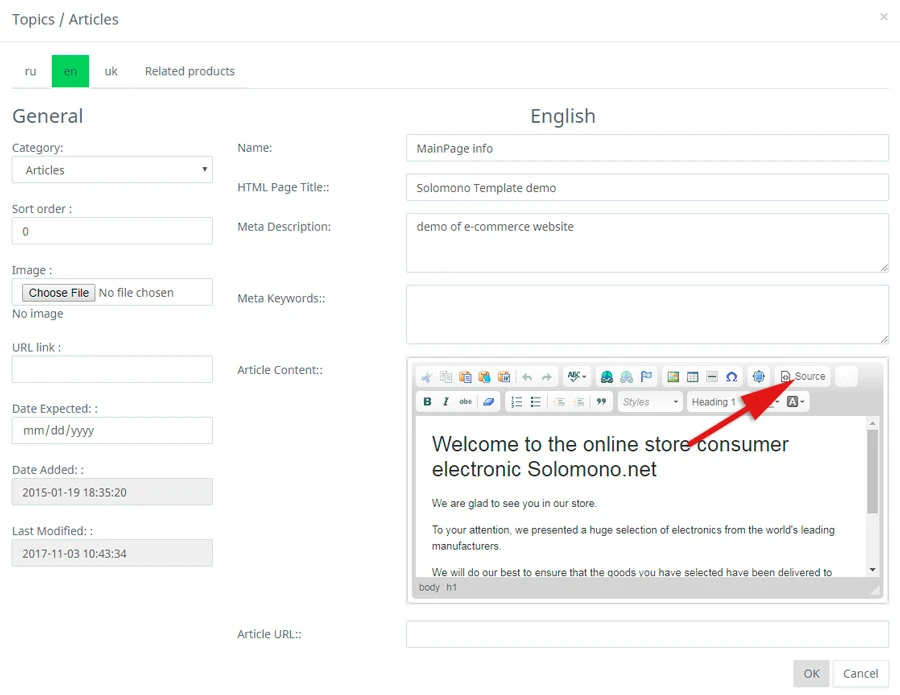Open the Category dropdown showing Articles
Screen dimensions: 900x695
pos(112,170)
